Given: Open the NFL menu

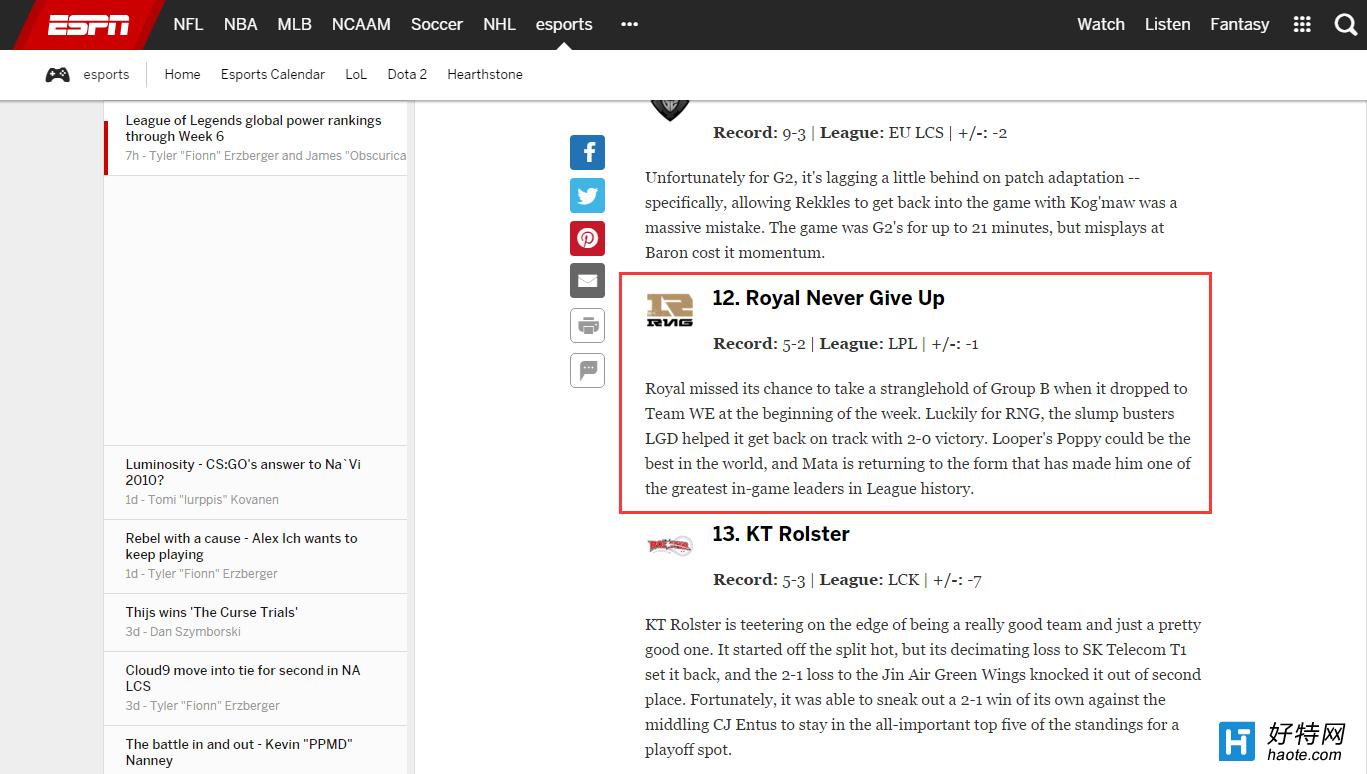Looking at the screenshot, I should coord(188,24).
